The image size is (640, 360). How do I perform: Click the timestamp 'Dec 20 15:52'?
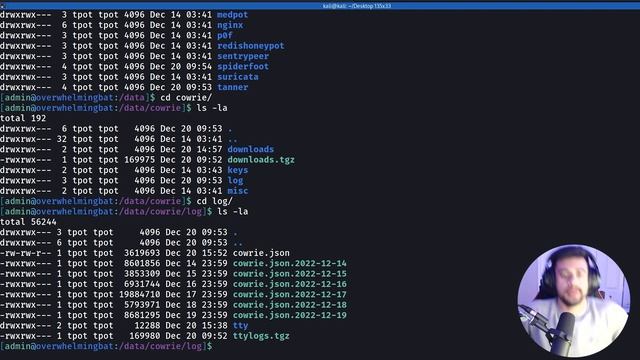[x=196, y=253]
